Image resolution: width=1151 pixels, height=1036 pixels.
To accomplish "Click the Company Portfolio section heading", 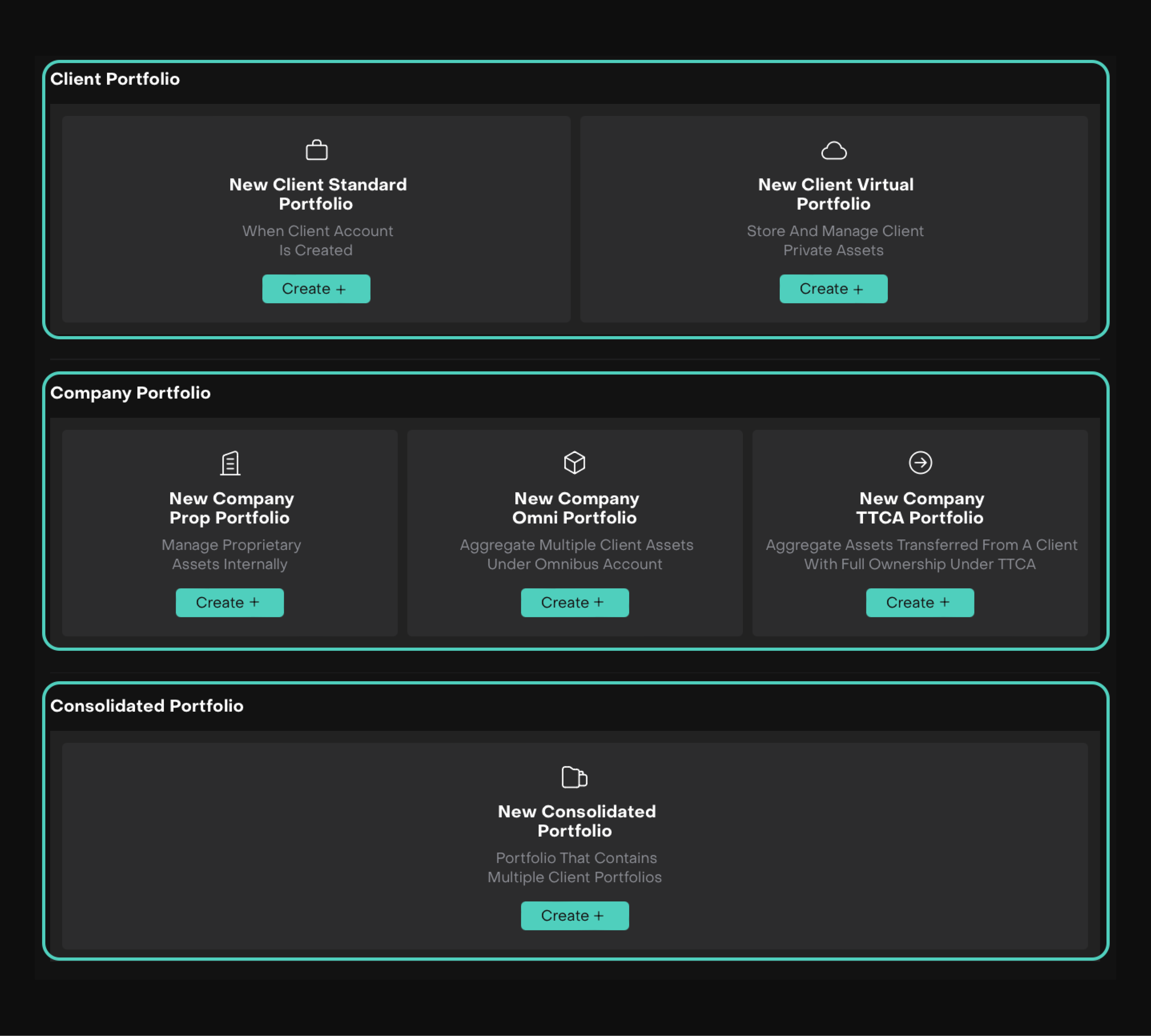I will 130,393.
